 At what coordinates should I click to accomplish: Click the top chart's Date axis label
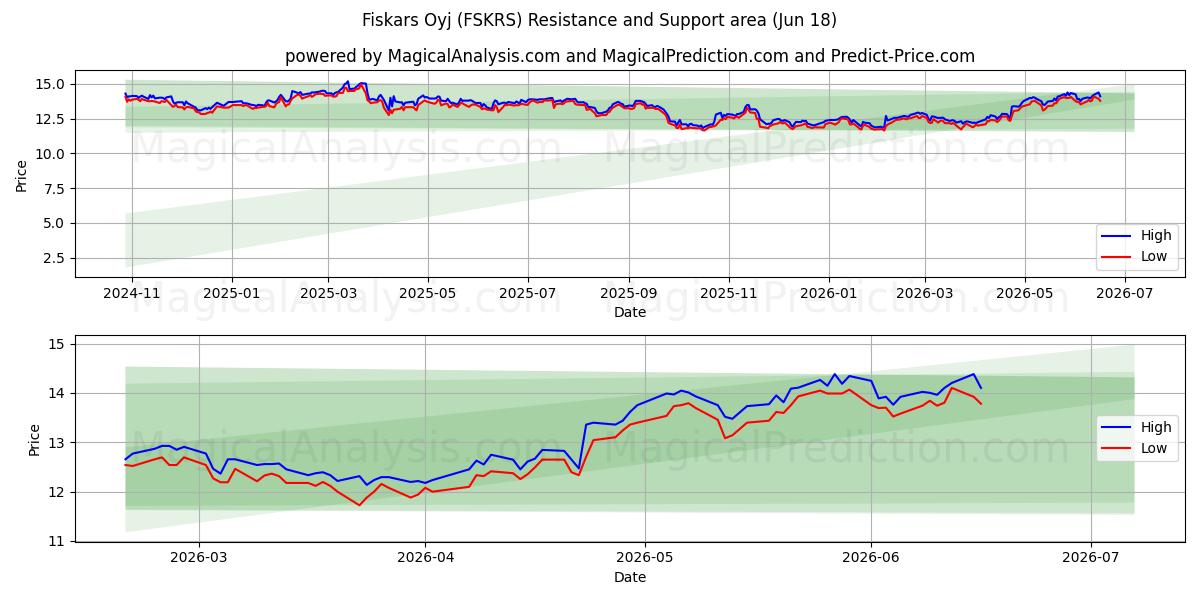(x=630, y=312)
